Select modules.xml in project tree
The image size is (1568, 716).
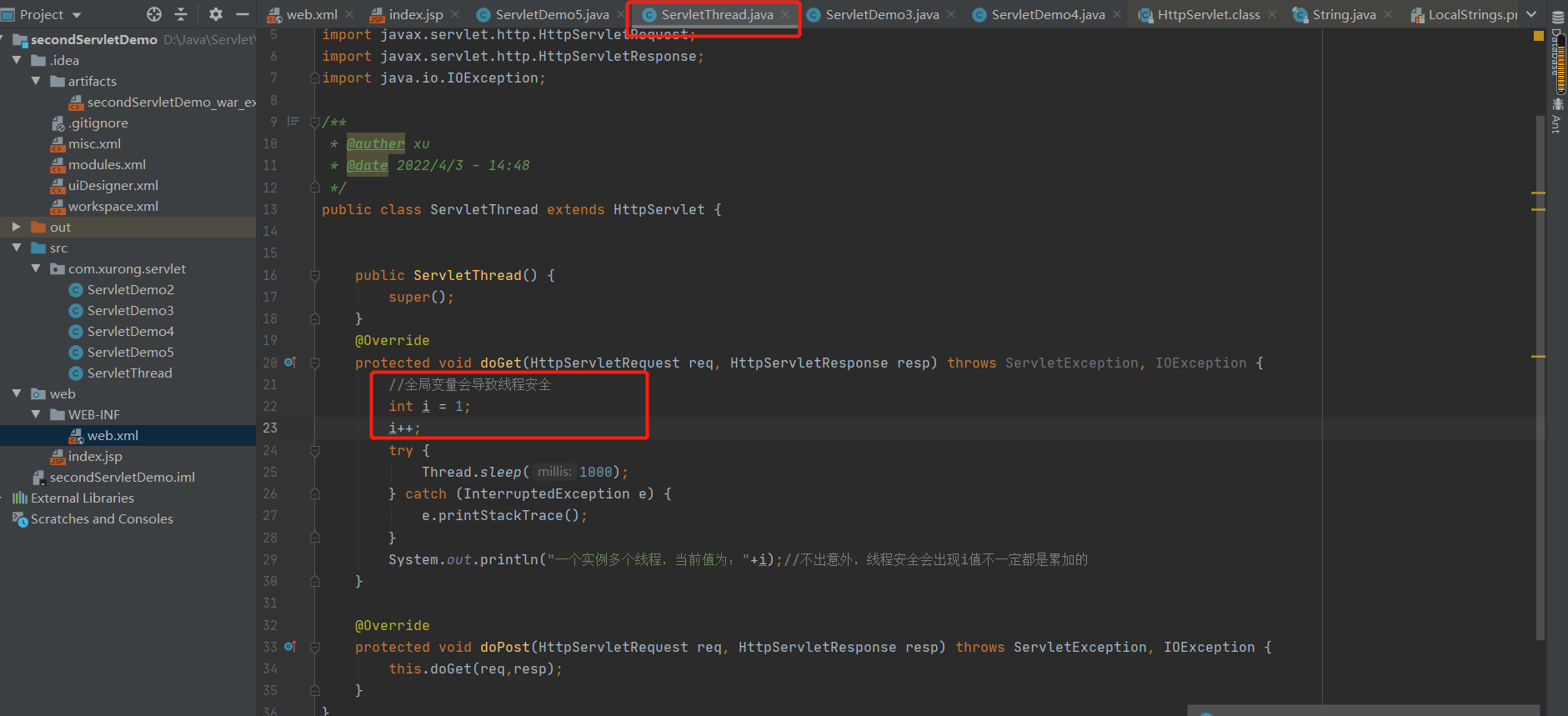(x=98, y=164)
